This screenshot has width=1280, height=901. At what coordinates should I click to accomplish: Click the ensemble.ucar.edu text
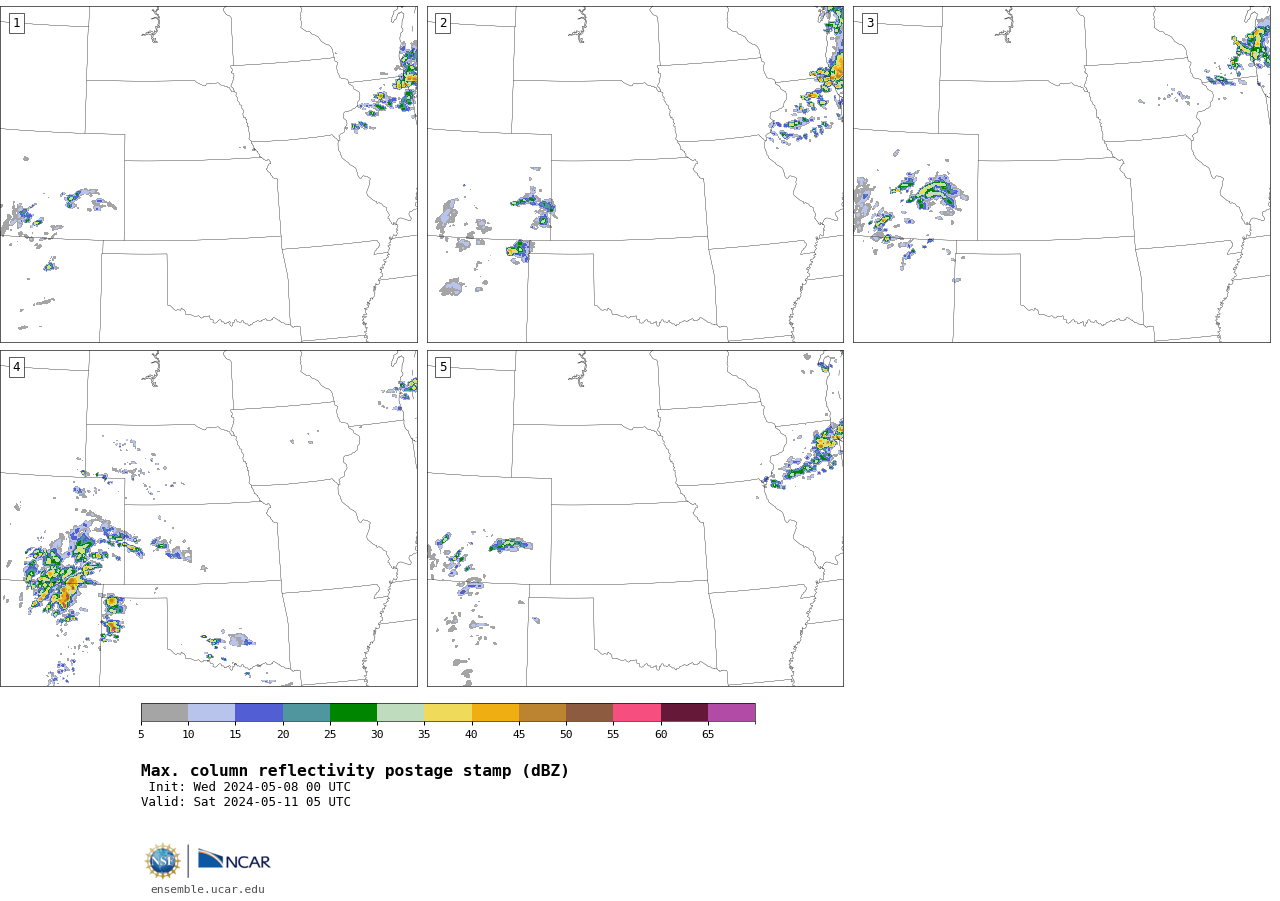pos(208,889)
